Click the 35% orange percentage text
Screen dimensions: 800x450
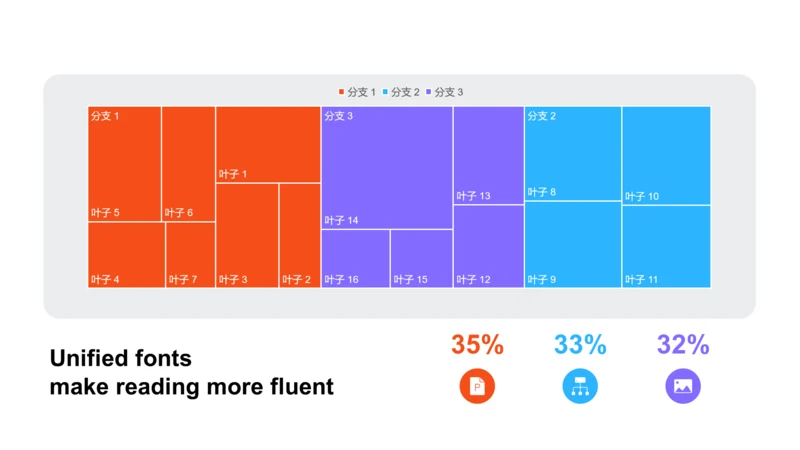[x=478, y=344]
